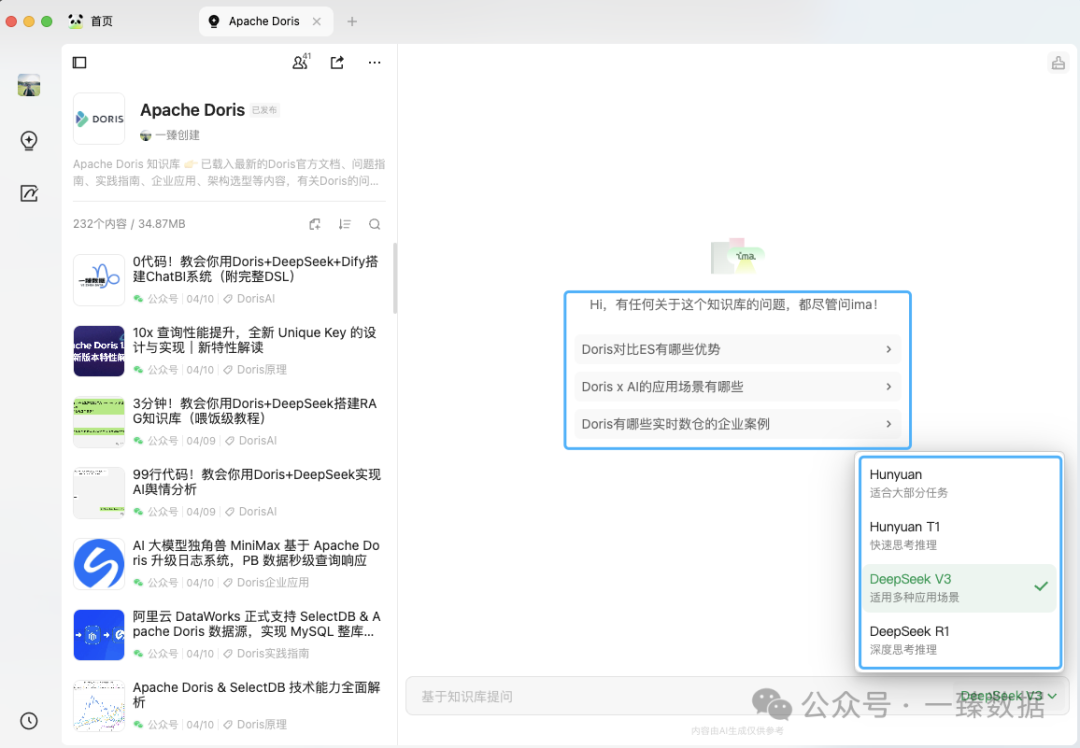1080x748 pixels.
Task: Open the history clock icon in sidebar
Action: (x=29, y=720)
